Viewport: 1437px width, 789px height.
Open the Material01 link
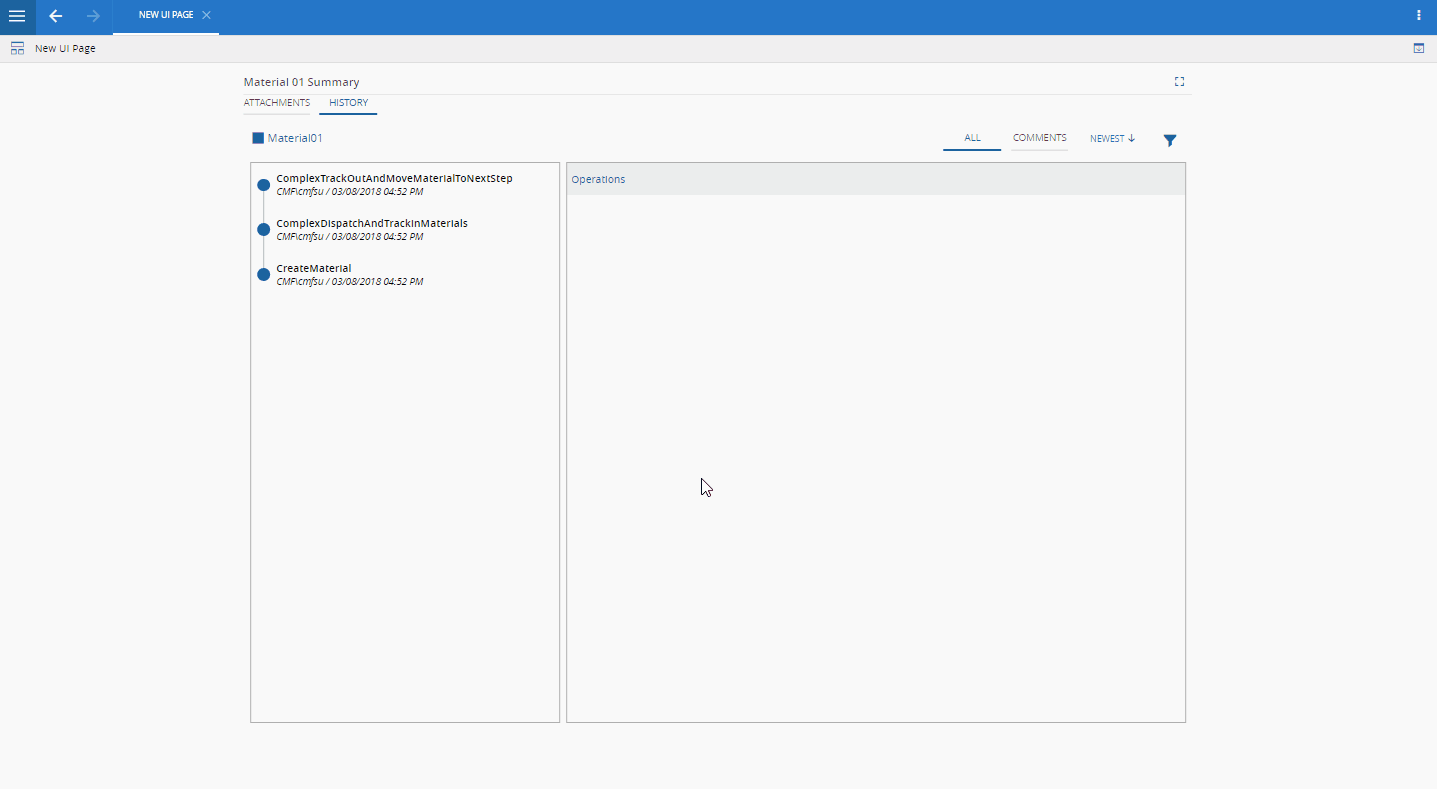click(x=295, y=138)
